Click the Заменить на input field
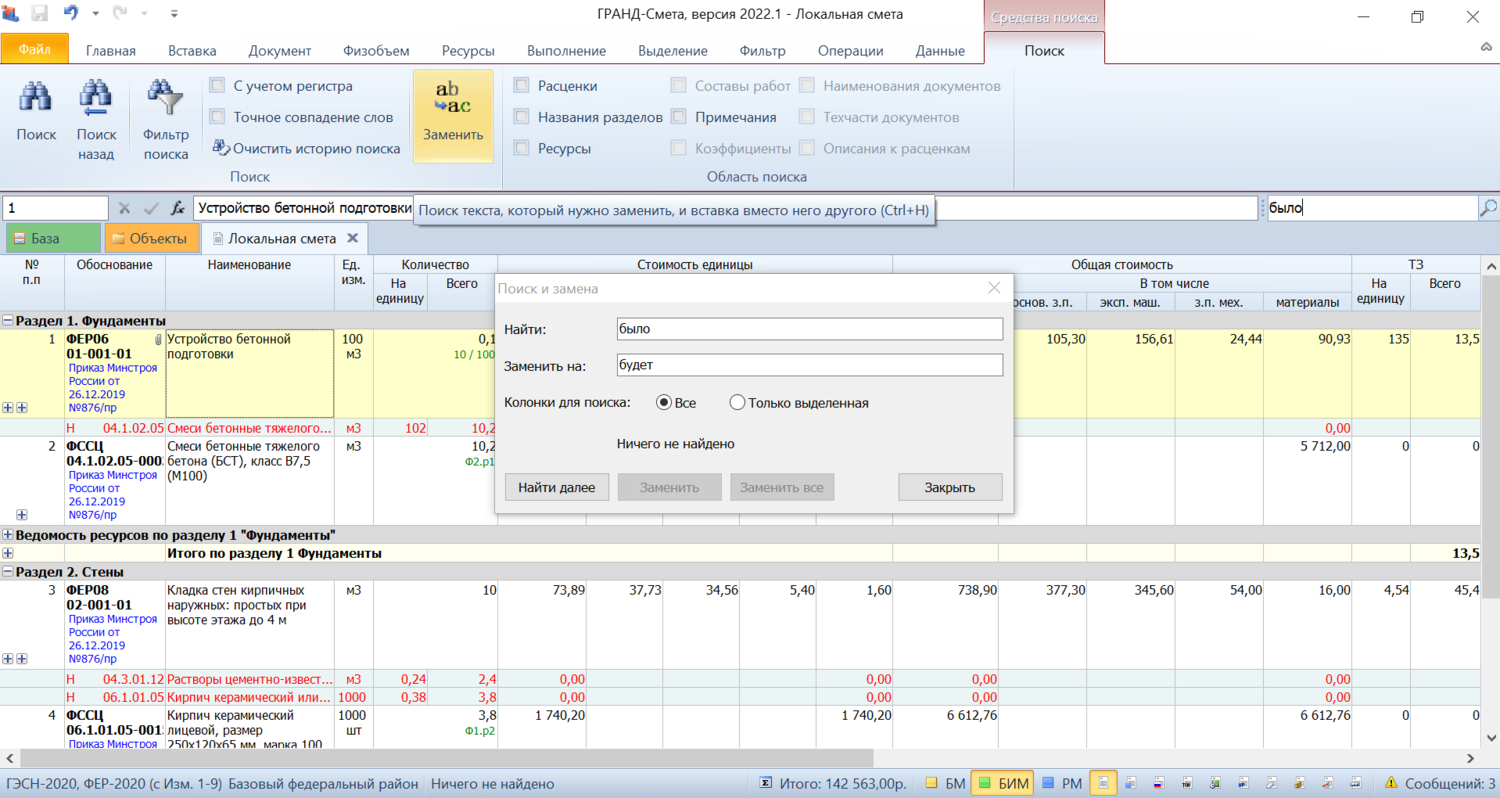The image size is (1500, 798). (x=809, y=365)
